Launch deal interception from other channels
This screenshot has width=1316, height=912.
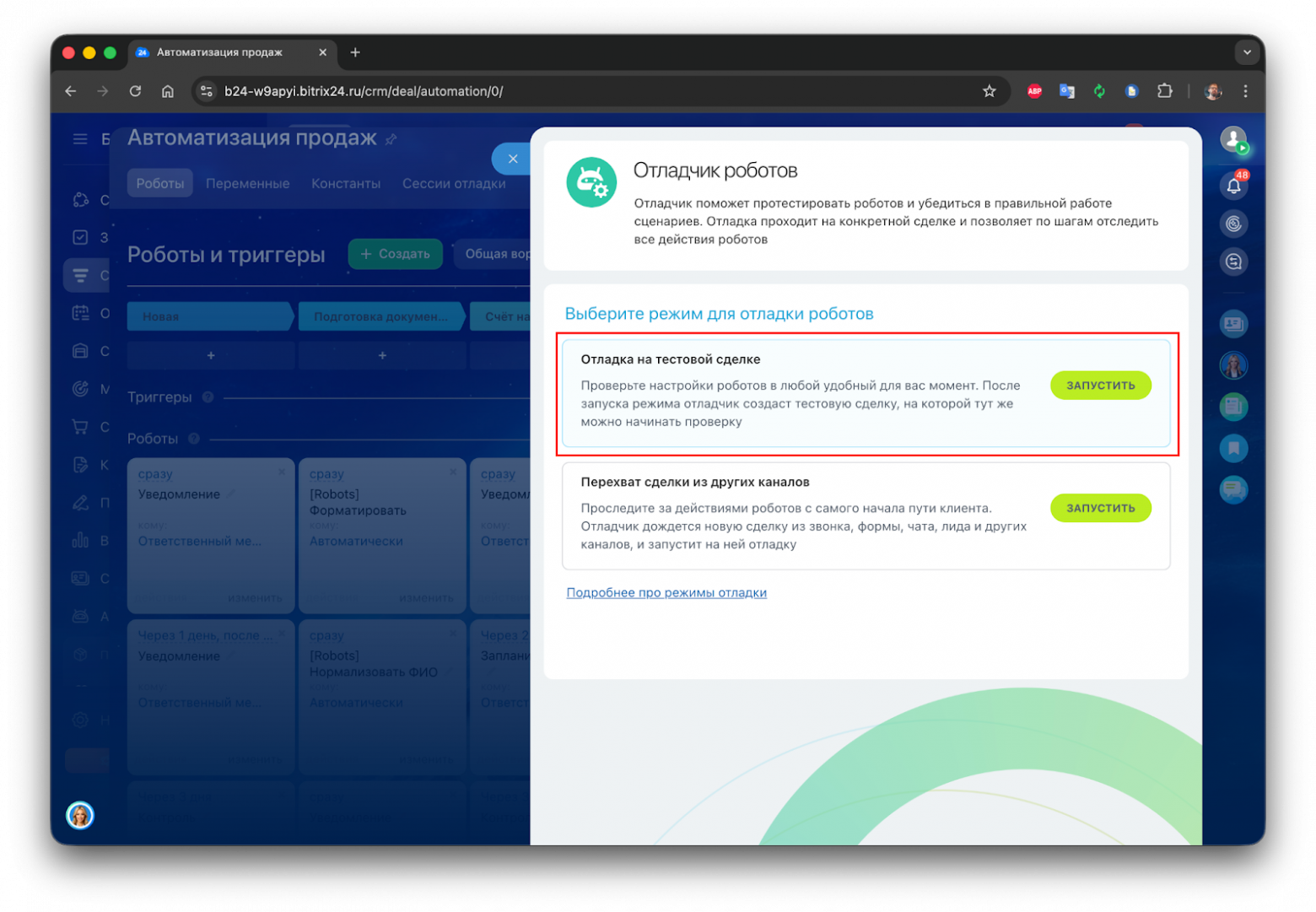(1100, 508)
